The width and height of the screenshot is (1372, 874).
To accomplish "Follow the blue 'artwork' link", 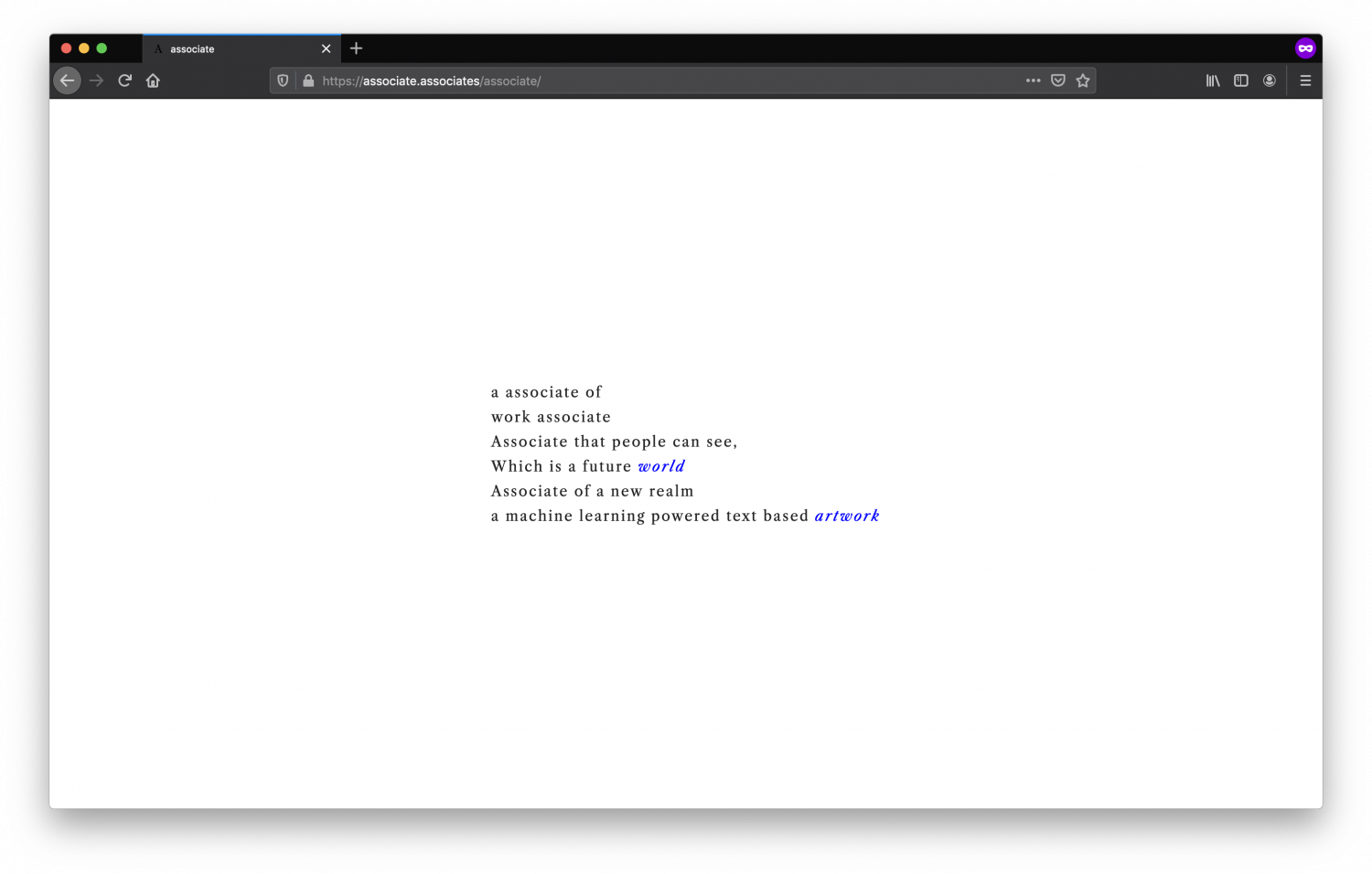I will click(x=847, y=516).
